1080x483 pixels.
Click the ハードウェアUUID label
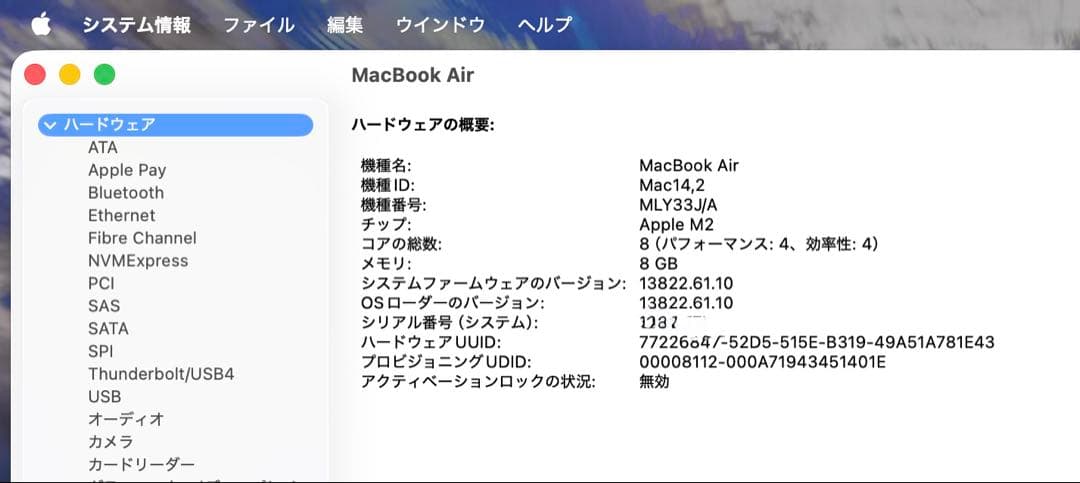(x=431, y=342)
